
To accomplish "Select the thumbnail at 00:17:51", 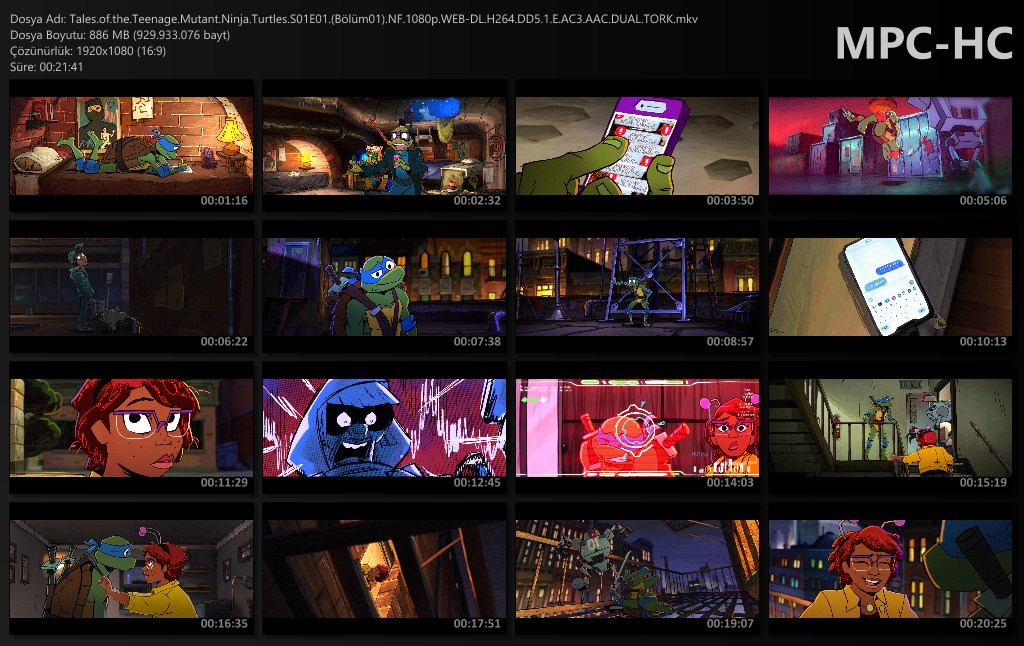I will (384, 569).
